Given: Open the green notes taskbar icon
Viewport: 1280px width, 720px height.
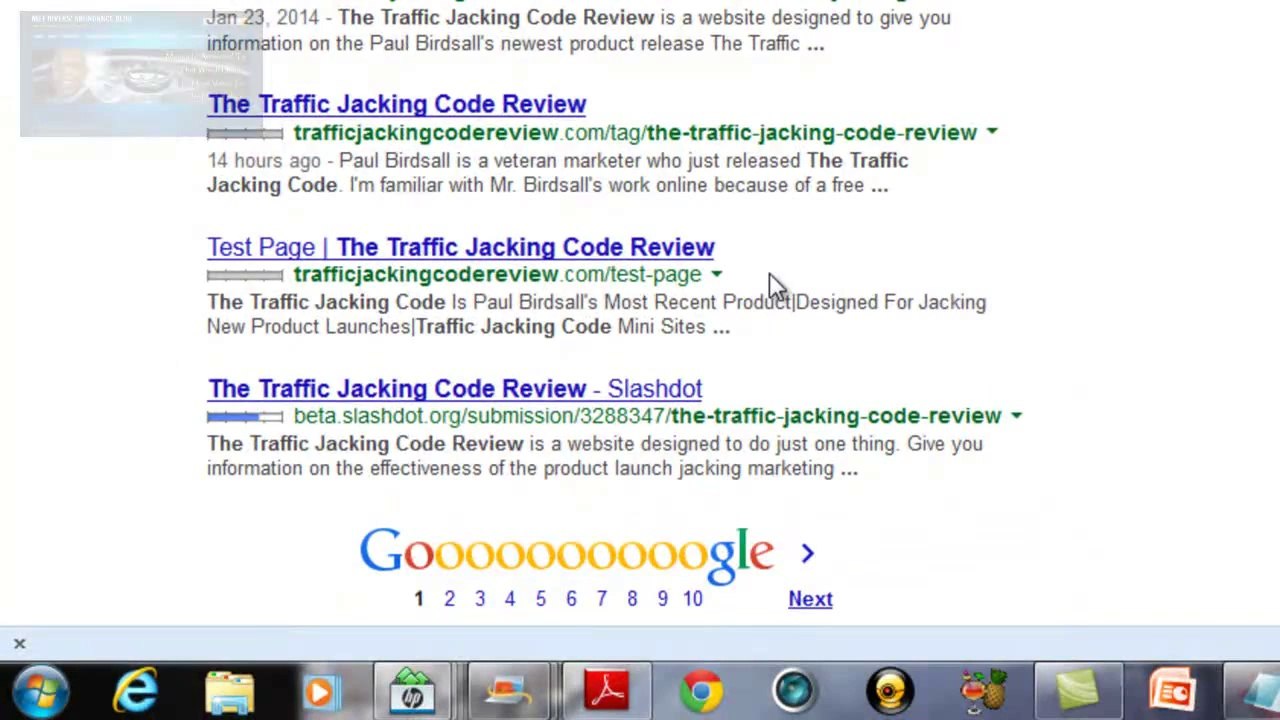Looking at the screenshot, I should [x=1077, y=692].
